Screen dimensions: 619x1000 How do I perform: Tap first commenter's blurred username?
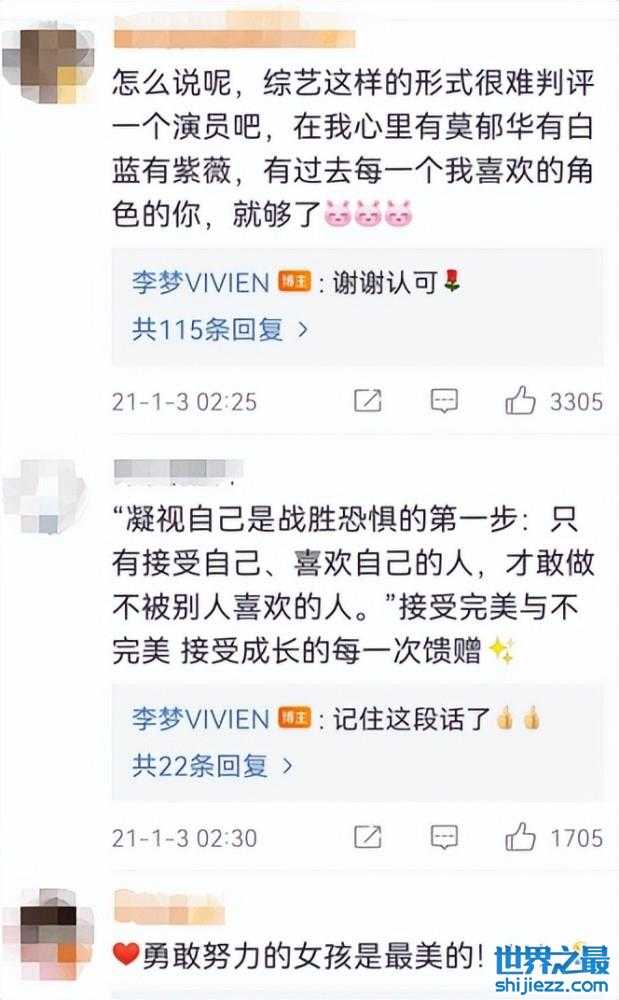coord(233,30)
